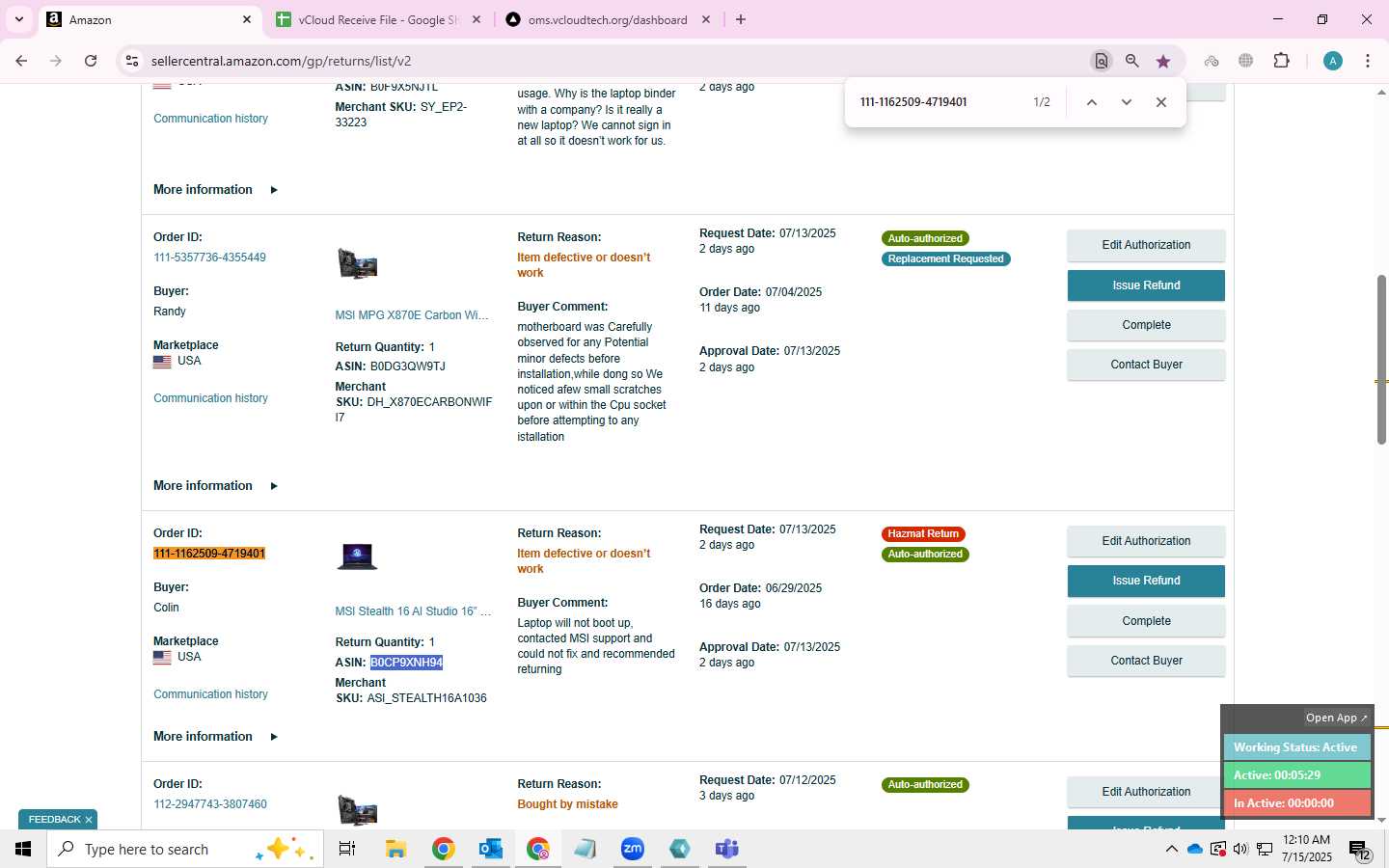This screenshot has width=1389, height=868.
Task: Open Communication history for buyer Randy
Action: [210, 398]
